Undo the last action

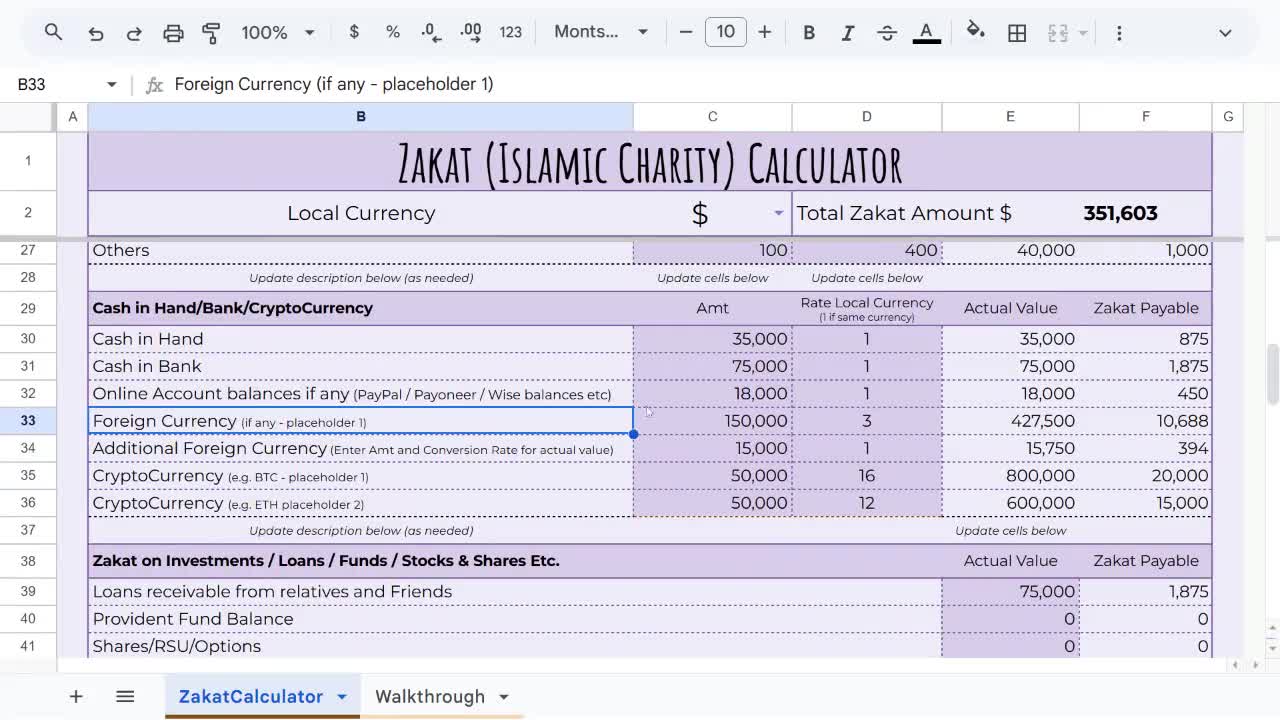coord(95,32)
